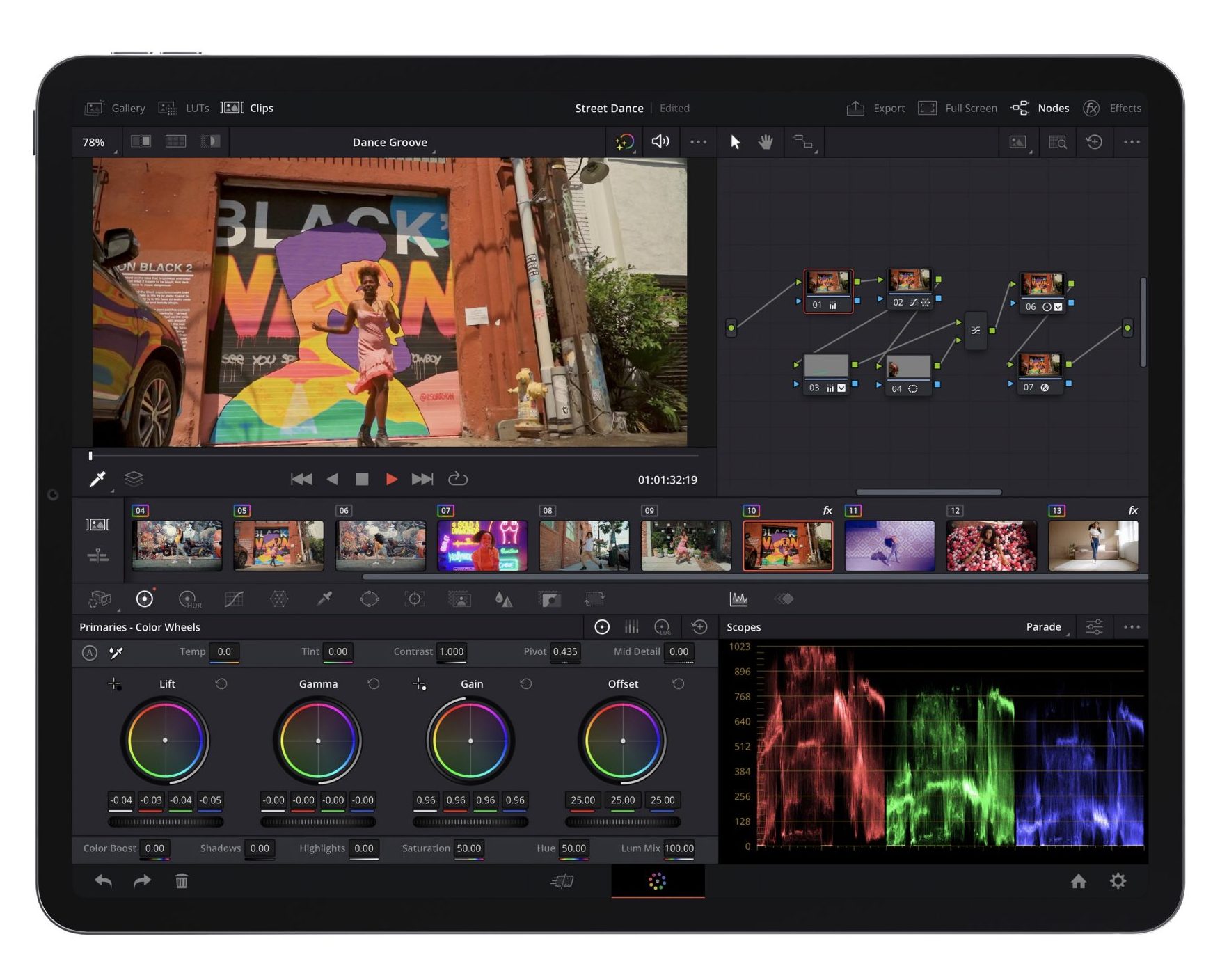Mute audio with the speaker icon
The width and height of the screenshot is (1229, 980).
pos(660,142)
